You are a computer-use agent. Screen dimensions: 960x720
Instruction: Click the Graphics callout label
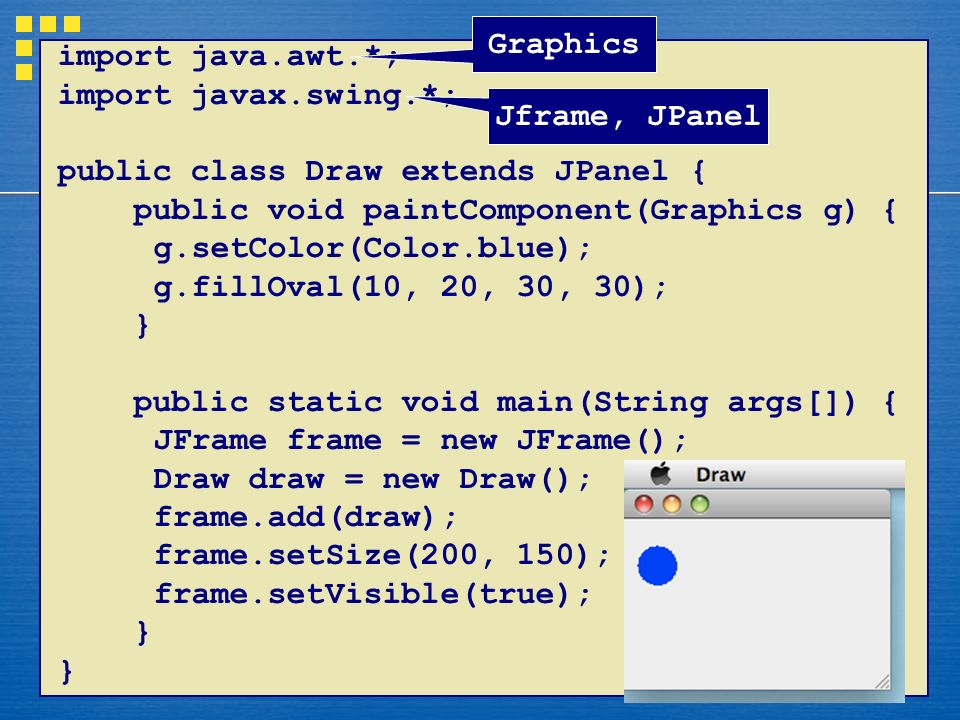tap(564, 44)
